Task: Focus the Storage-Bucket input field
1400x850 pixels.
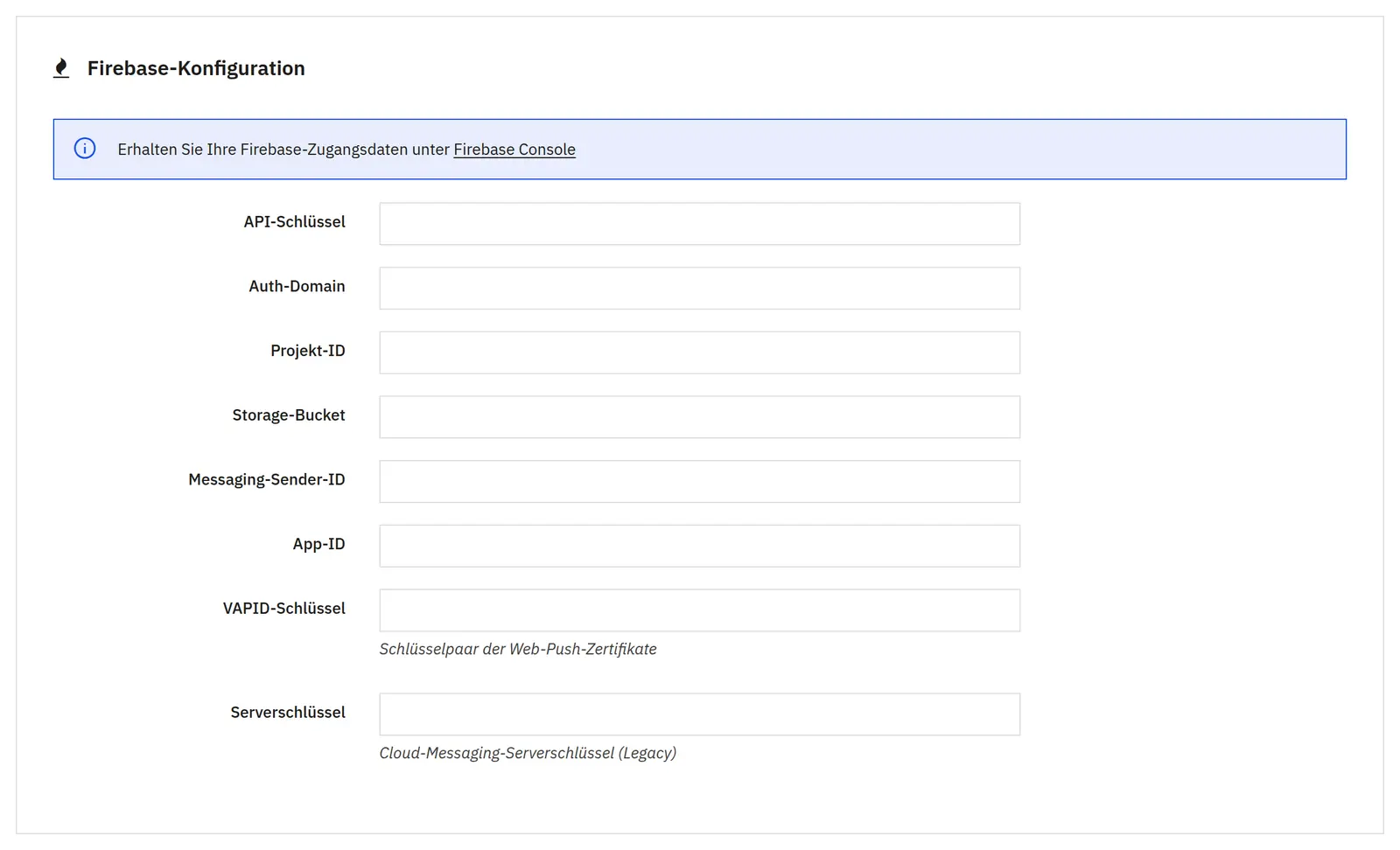Action: [700, 417]
